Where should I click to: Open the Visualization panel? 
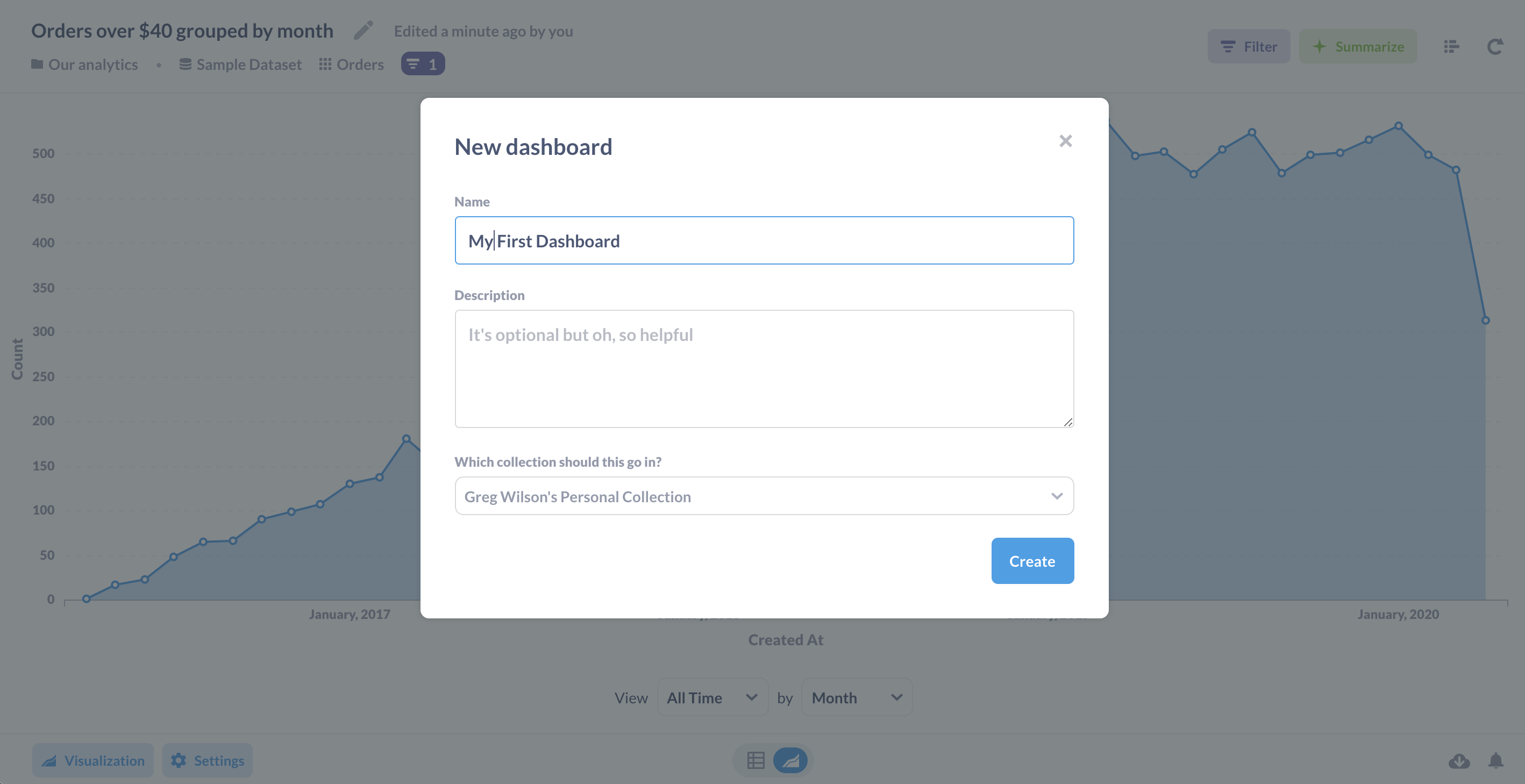(x=93, y=760)
